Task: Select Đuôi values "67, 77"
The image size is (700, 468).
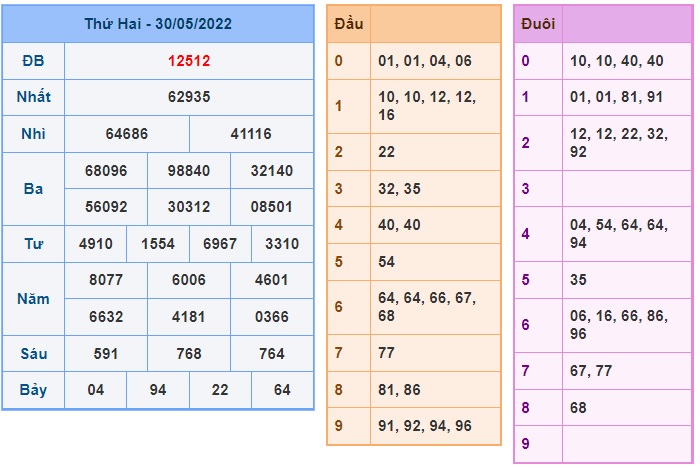Action: click(591, 371)
